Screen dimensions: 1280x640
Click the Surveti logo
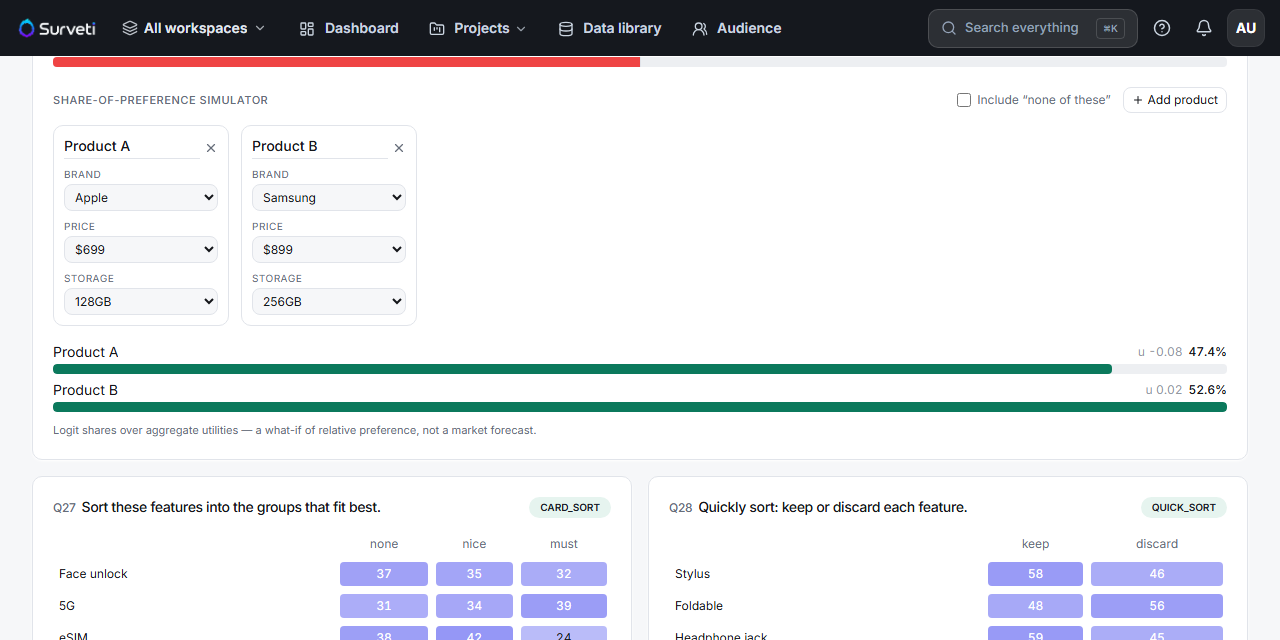pyautogui.click(x=57, y=28)
